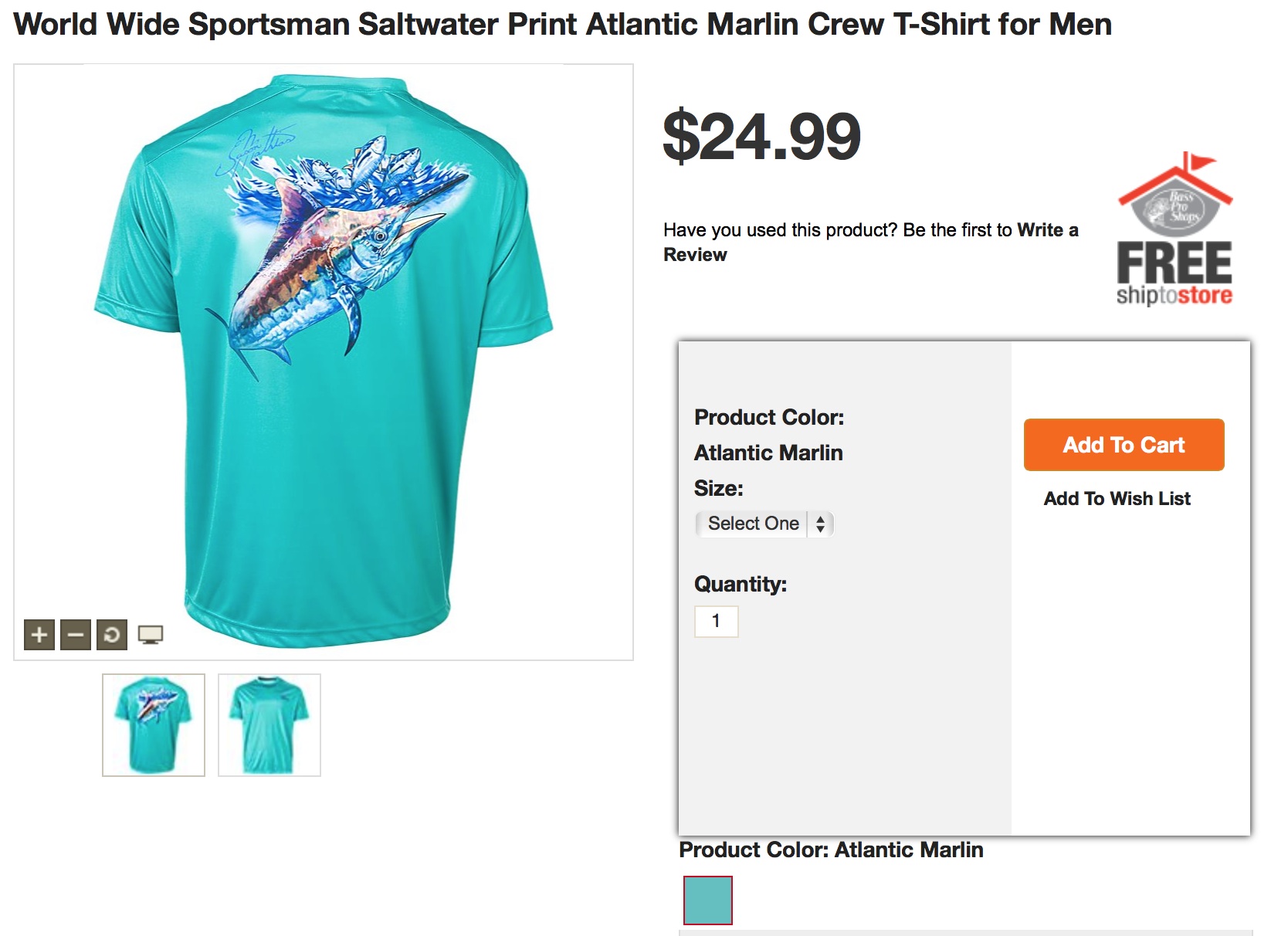The image size is (1288, 936).
Task: Click the 'Size:' label
Action: coord(718,488)
